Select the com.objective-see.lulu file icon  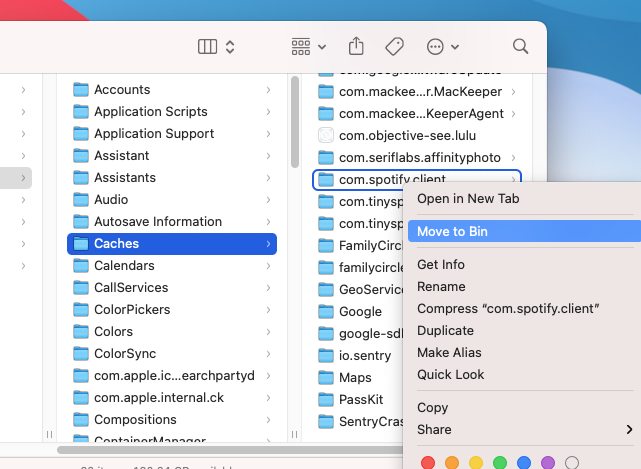tap(325, 135)
